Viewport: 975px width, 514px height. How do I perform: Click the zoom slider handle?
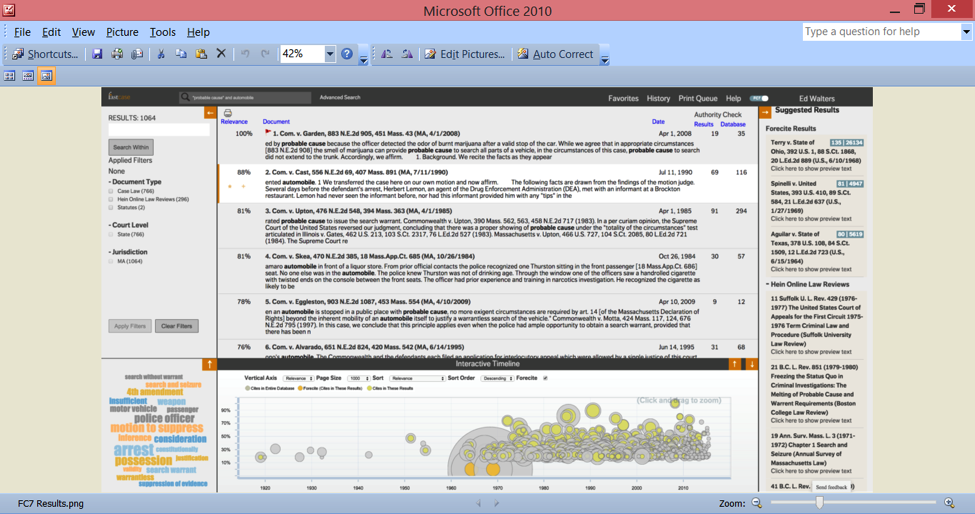coord(820,503)
